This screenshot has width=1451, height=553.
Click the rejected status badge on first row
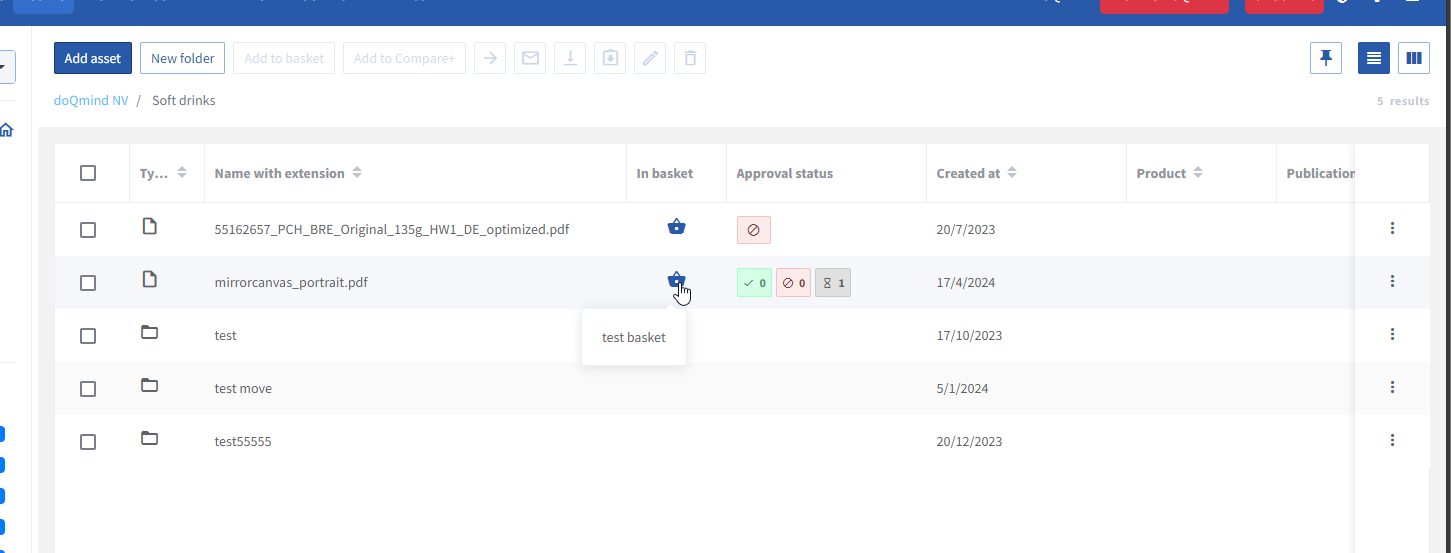click(753, 230)
